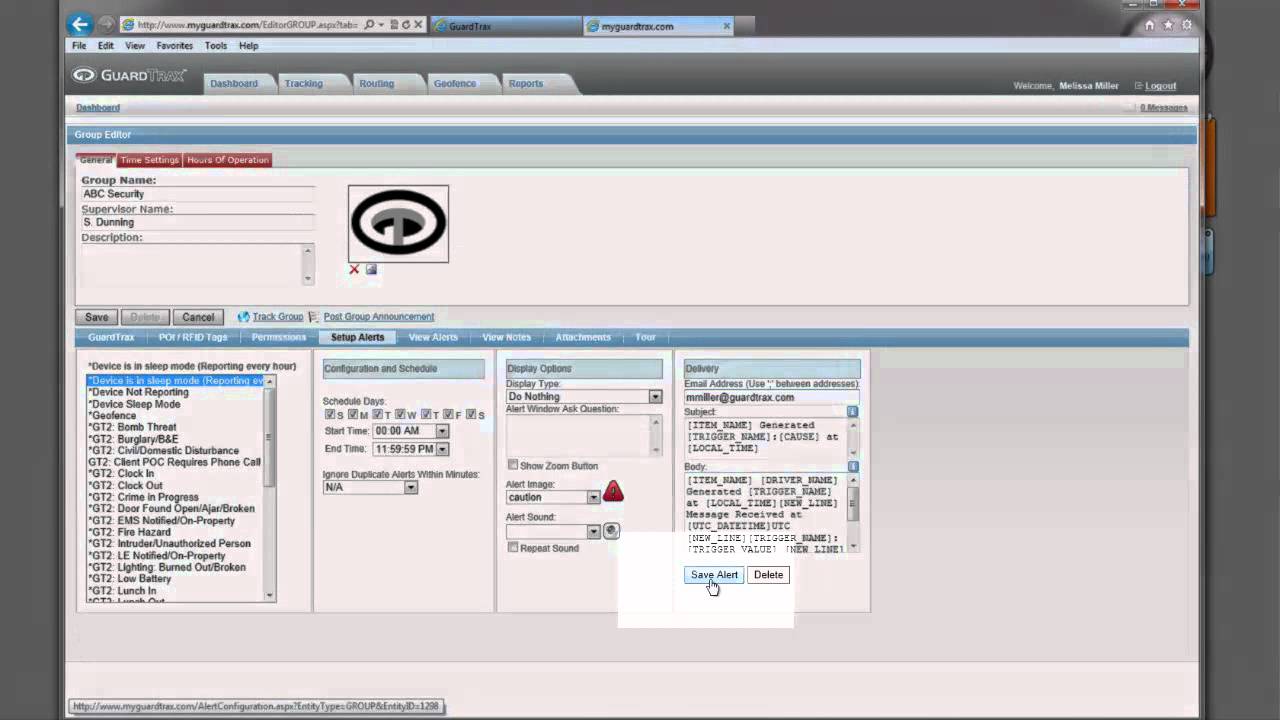Open the browser Tools menu
The height and width of the screenshot is (720, 1280).
pos(216,46)
